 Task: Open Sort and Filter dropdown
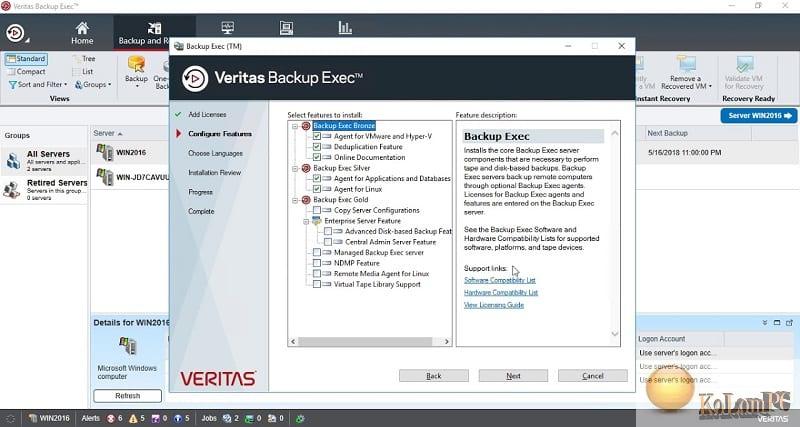tap(38, 85)
